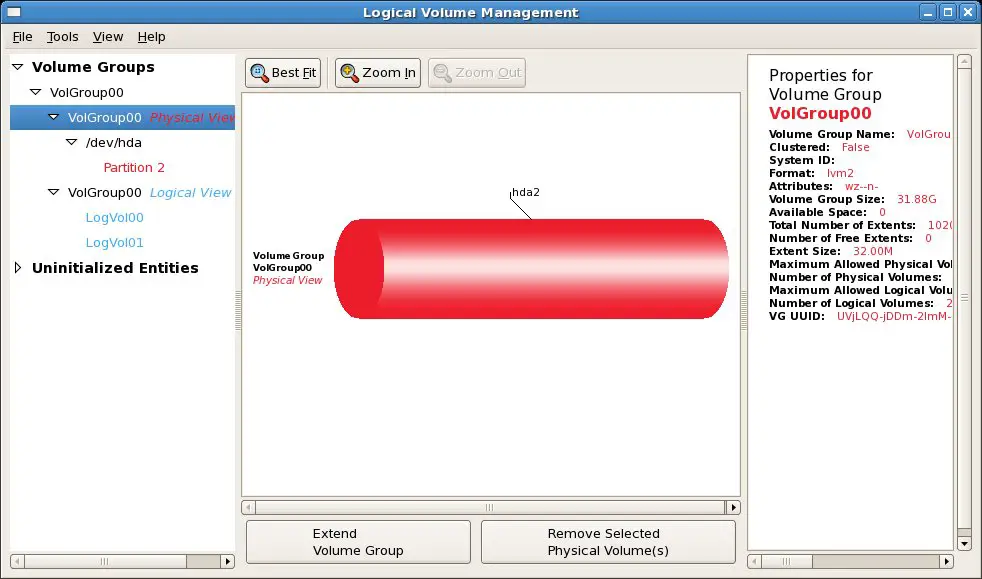This screenshot has height=579, width=982.
Task: Open the View menu
Action: (107, 36)
